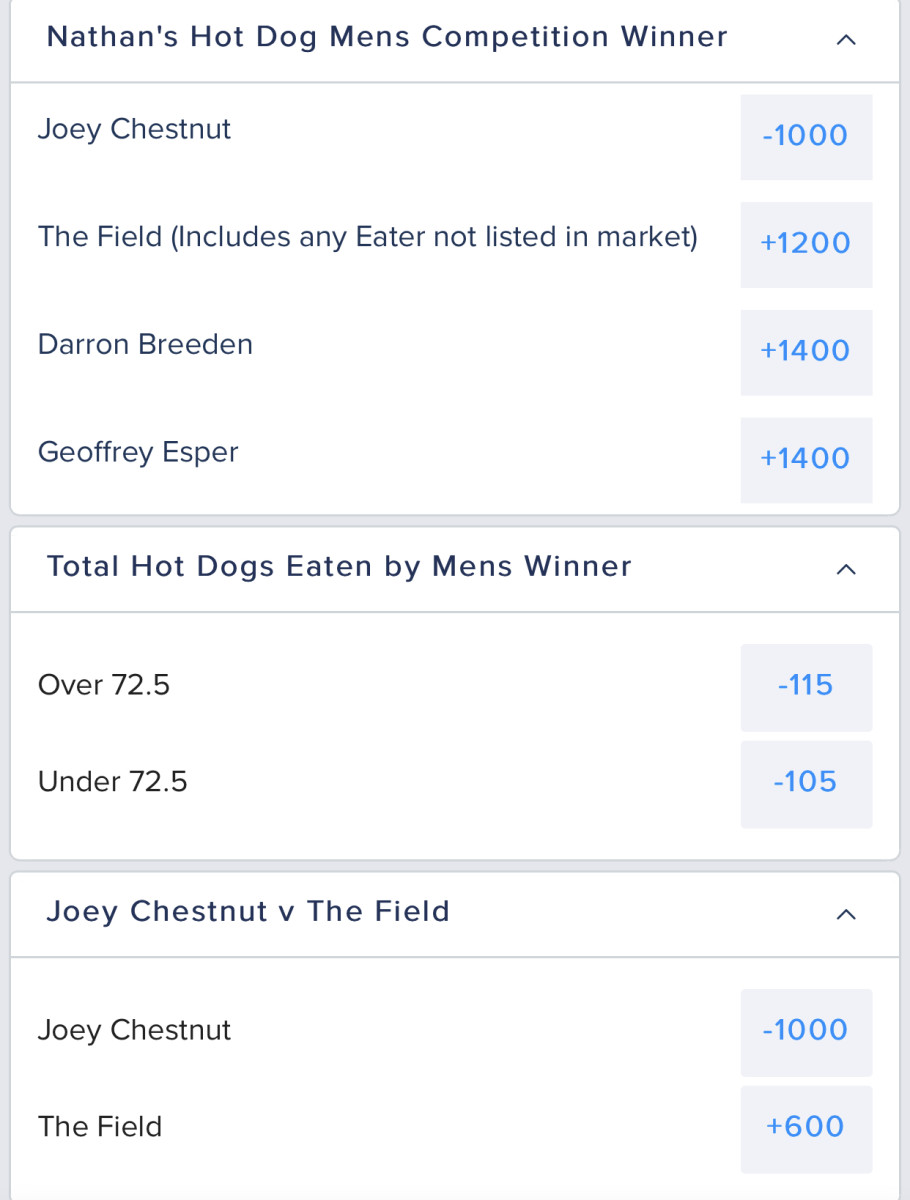This screenshot has height=1200, width=910.
Task: Click the Joey Chestnut v The Field title
Action: (248, 912)
